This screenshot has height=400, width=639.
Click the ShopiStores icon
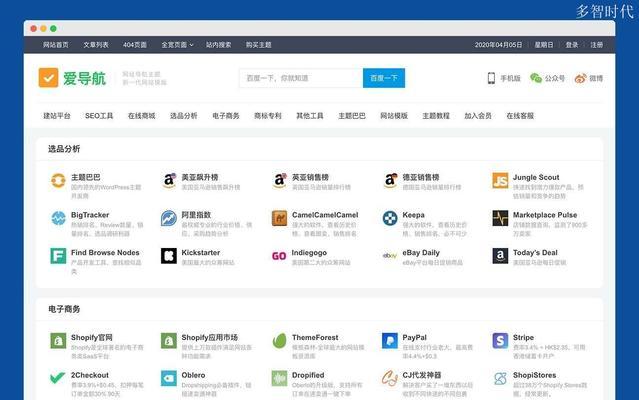(500, 378)
